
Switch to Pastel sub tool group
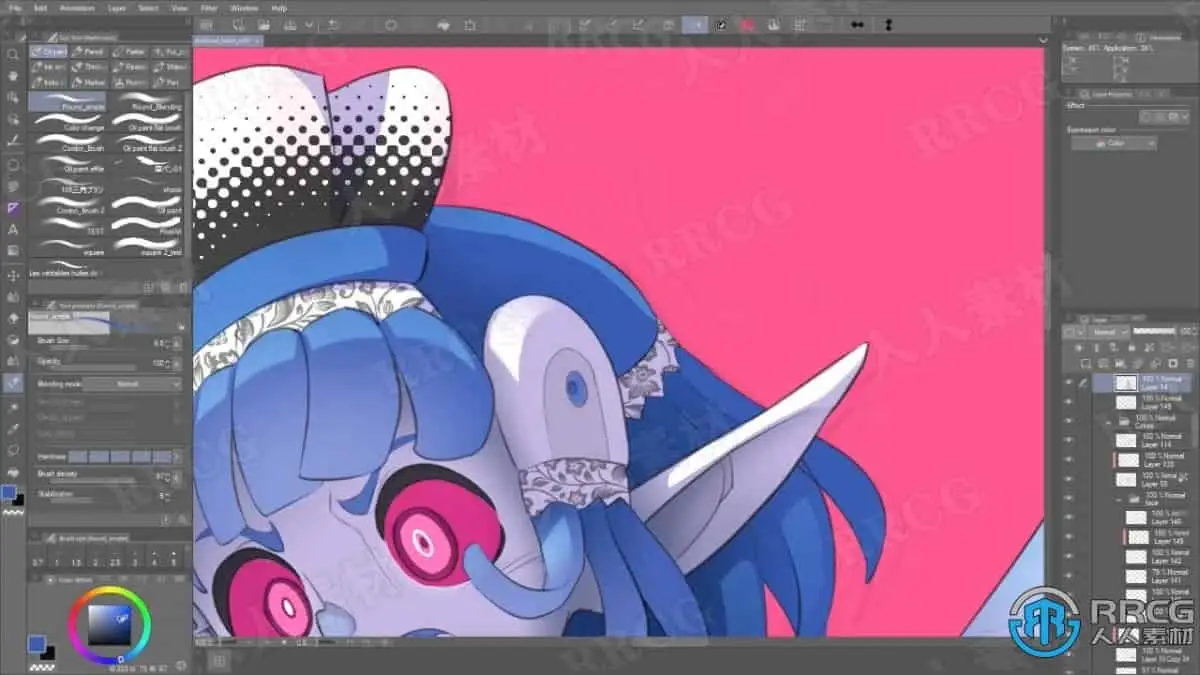coord(128,51)
